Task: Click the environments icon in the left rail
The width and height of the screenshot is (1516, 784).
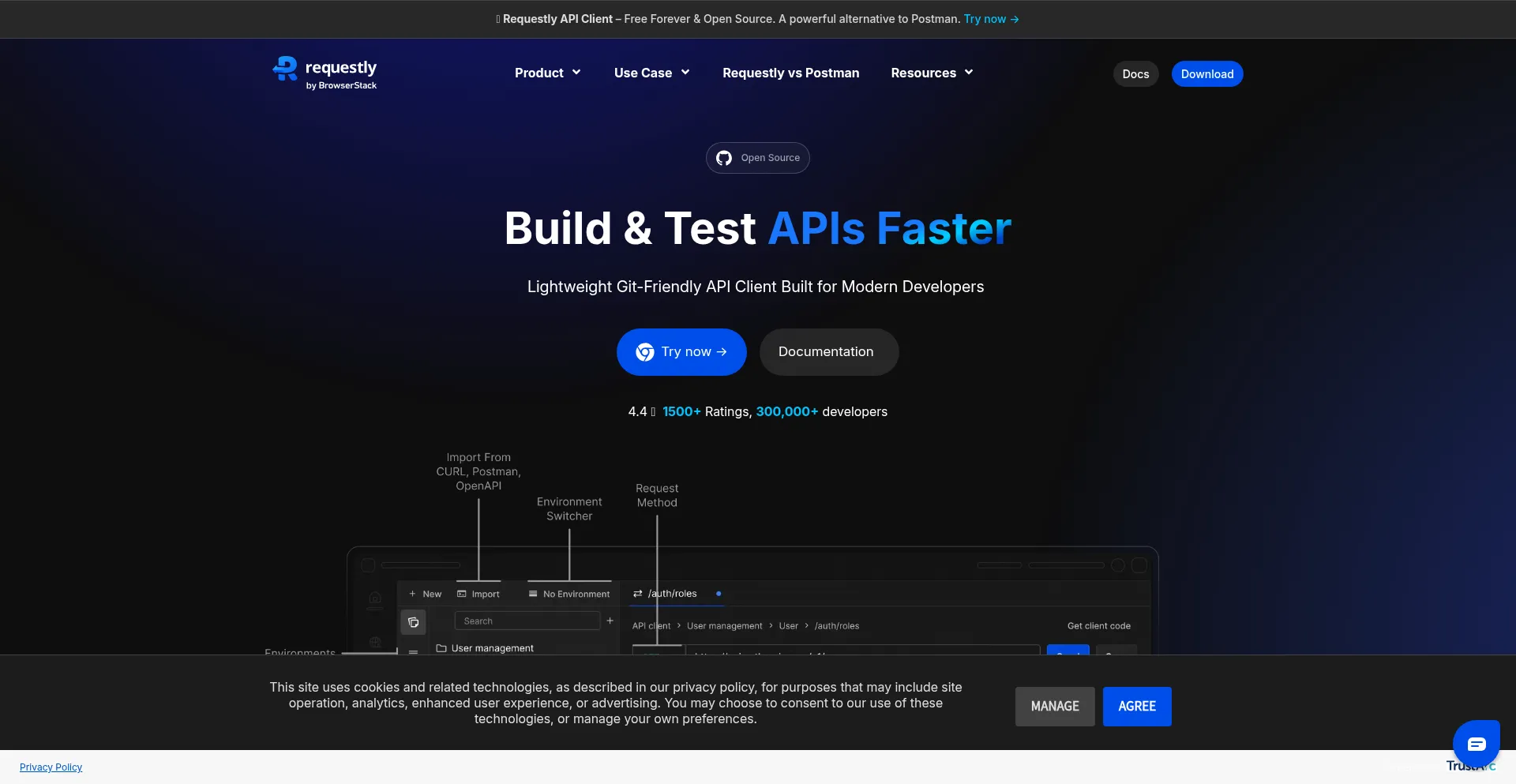Action: [374, 643]
